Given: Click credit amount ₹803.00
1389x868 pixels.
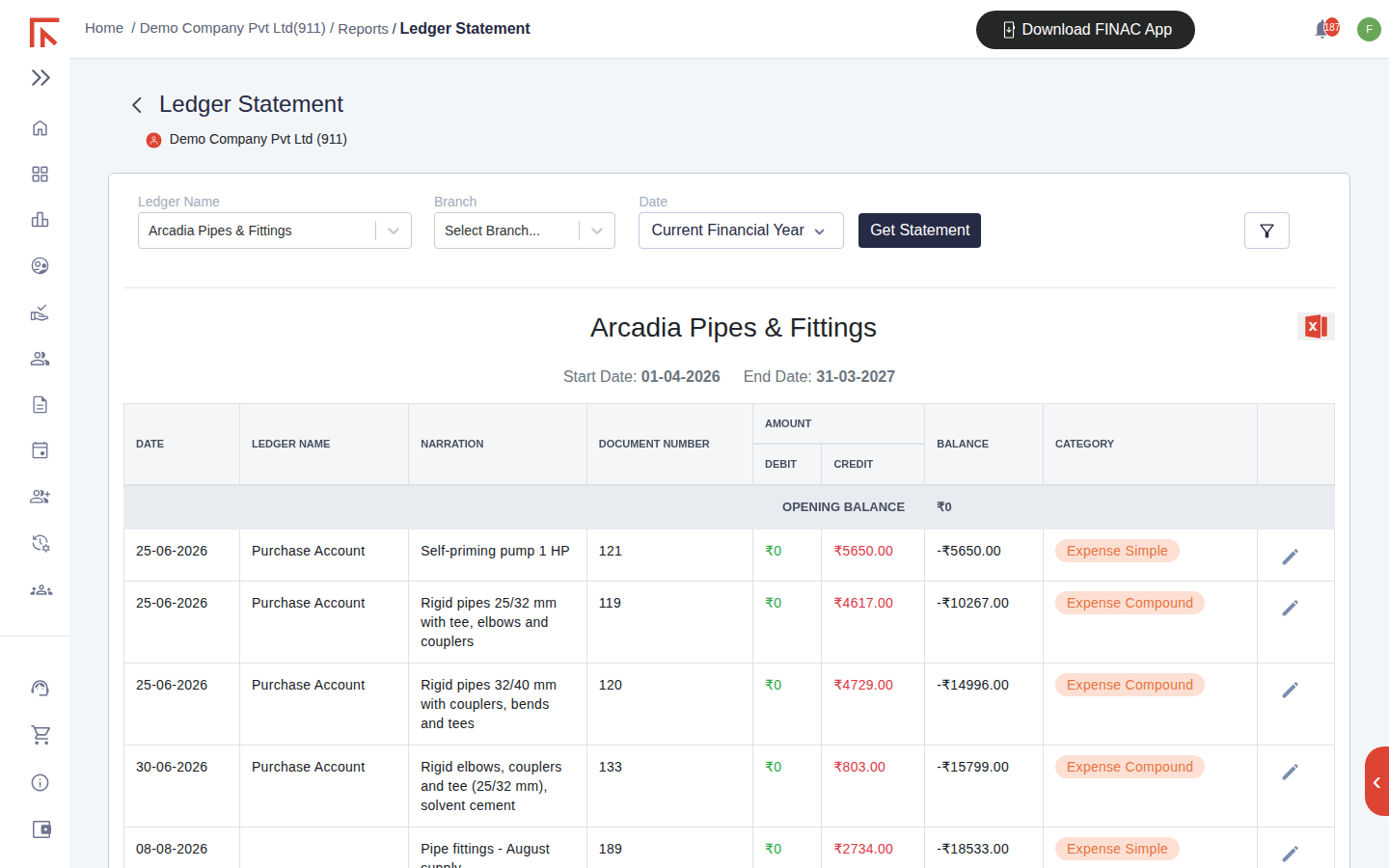Looking at the screenshot, I should (859, 767).
